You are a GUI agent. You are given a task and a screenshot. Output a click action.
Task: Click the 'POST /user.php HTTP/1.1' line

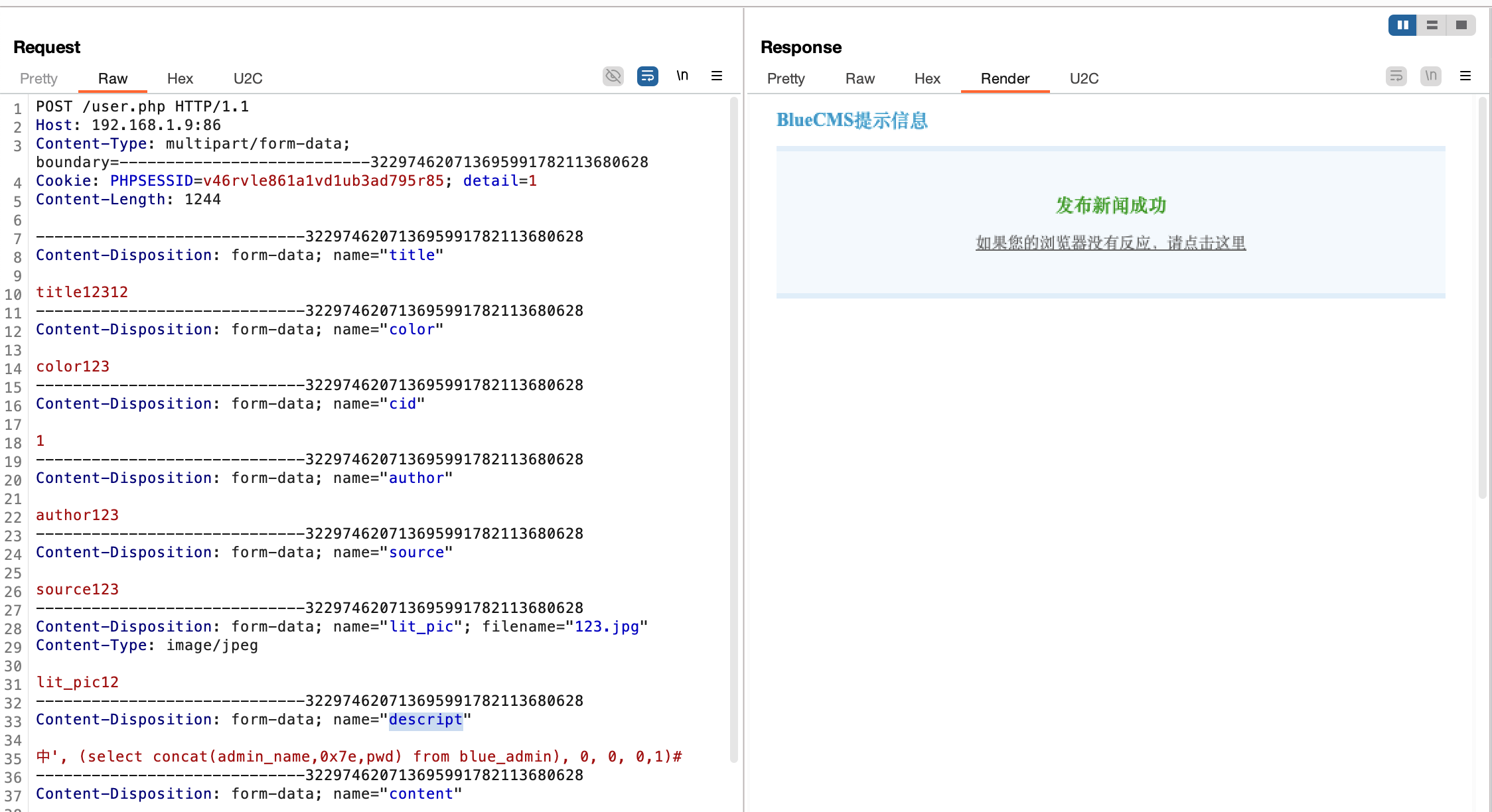142,106
